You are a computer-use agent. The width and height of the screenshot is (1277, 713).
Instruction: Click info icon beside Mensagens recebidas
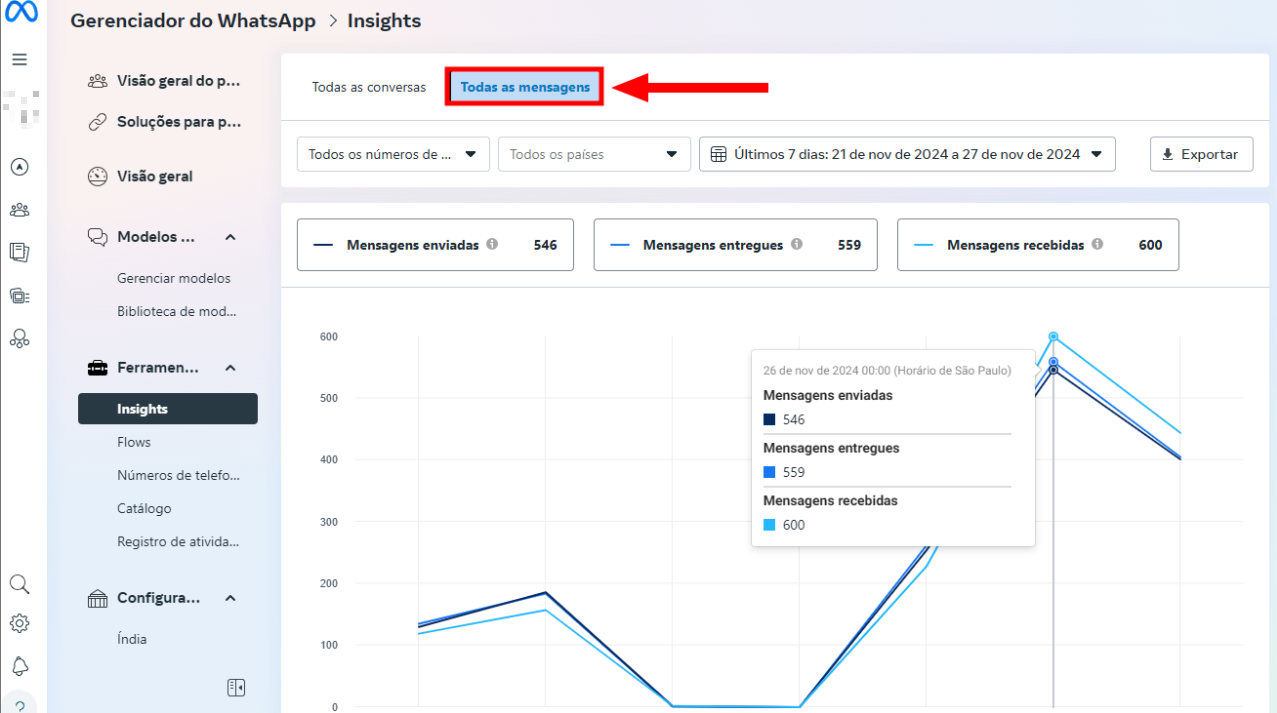pyautogui.click(x=1097, y=244)
